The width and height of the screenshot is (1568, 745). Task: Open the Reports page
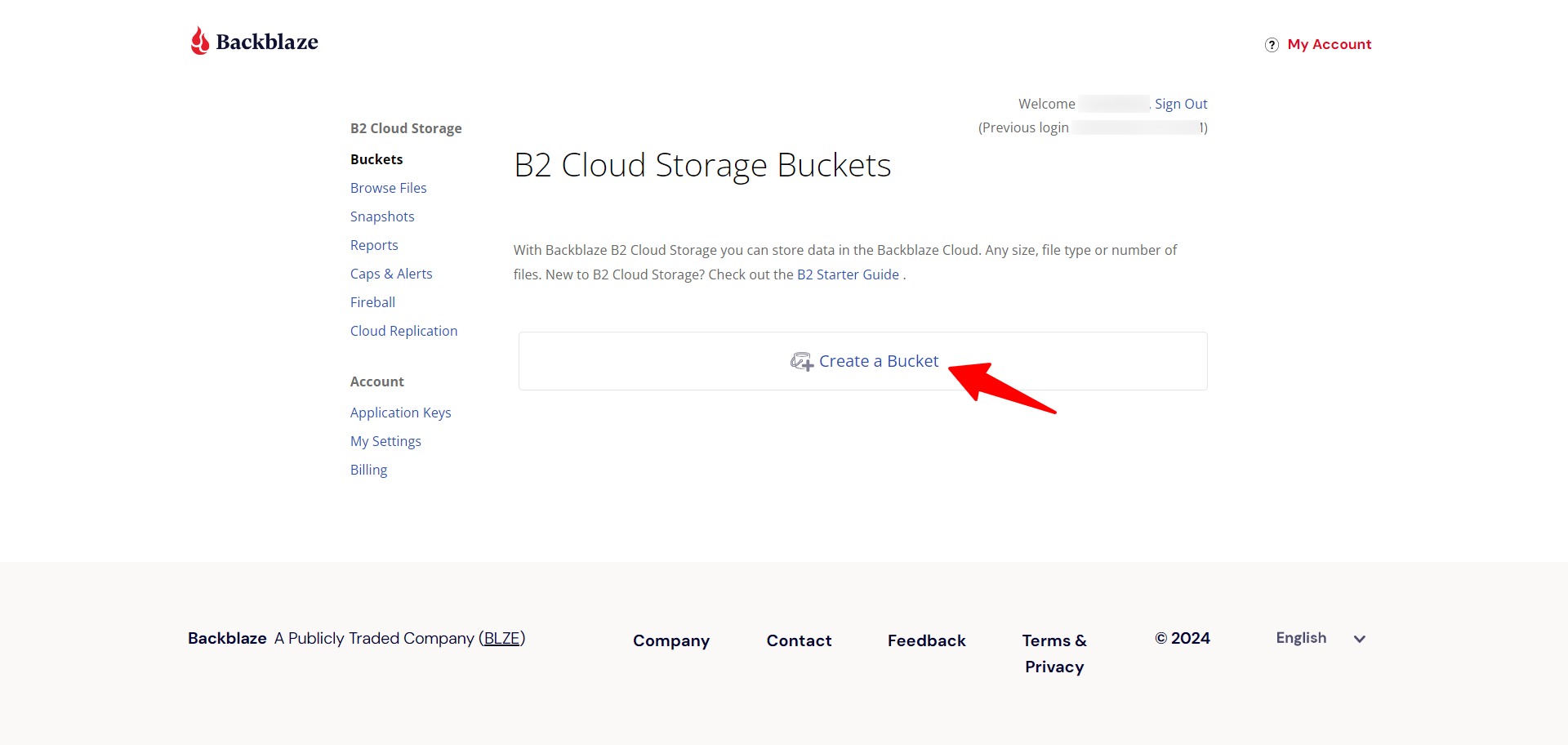pos(374,245)
